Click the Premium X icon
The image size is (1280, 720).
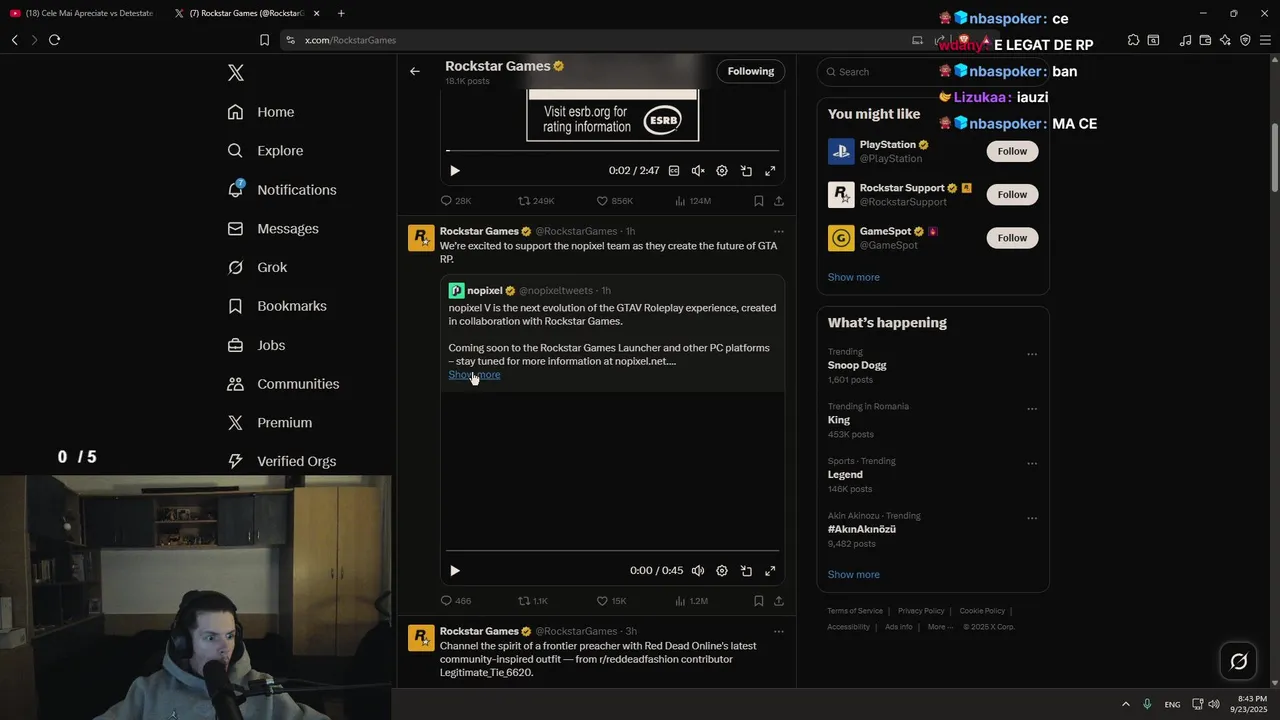pyautogui.click(x=235, y=423)
